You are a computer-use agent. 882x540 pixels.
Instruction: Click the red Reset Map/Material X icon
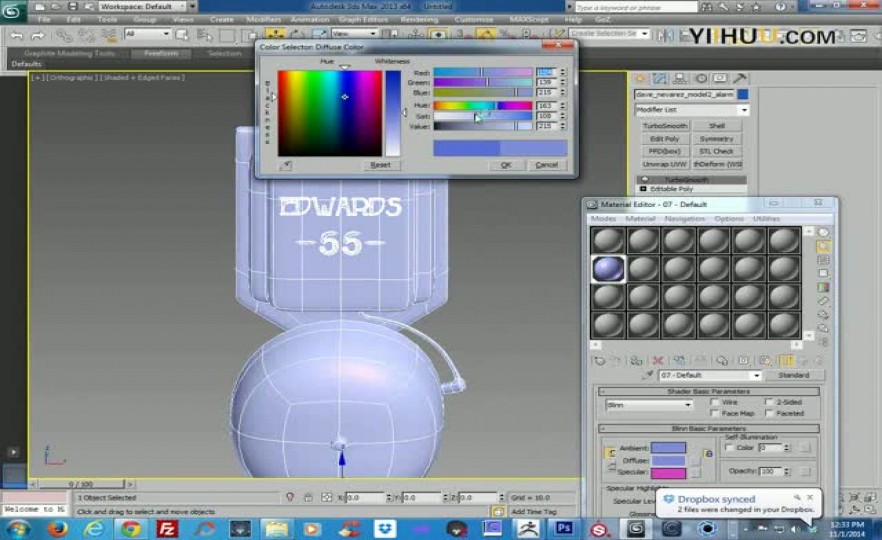[658, 361]
